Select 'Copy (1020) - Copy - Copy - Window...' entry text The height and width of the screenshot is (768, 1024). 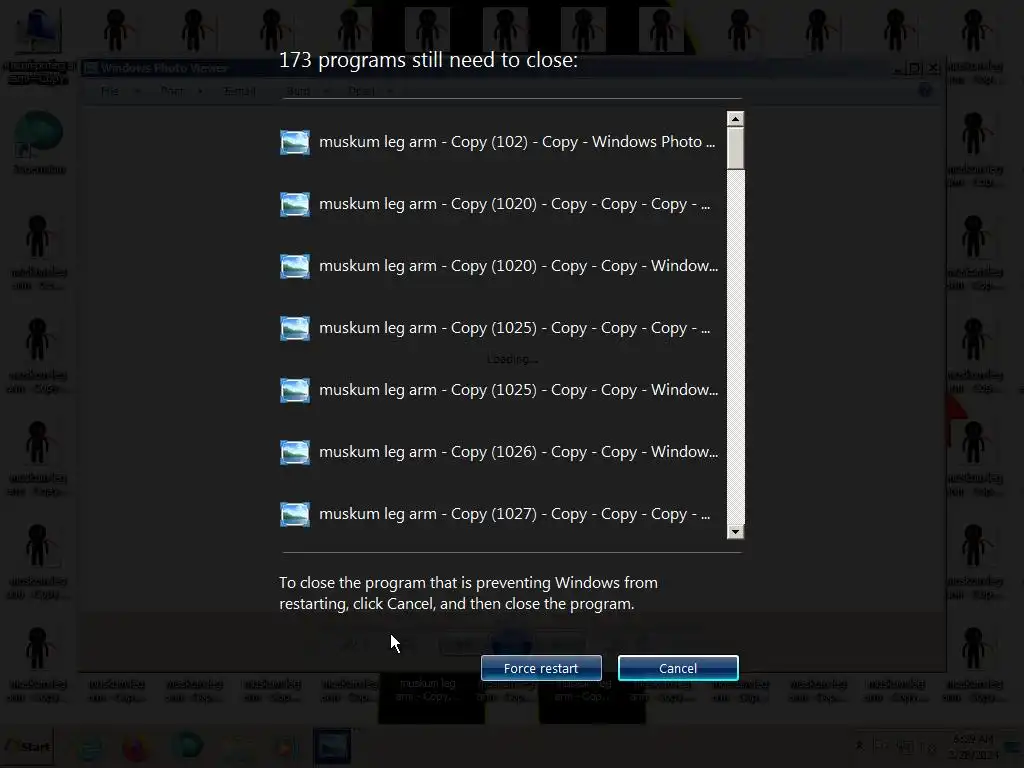[x=519, y=266]
